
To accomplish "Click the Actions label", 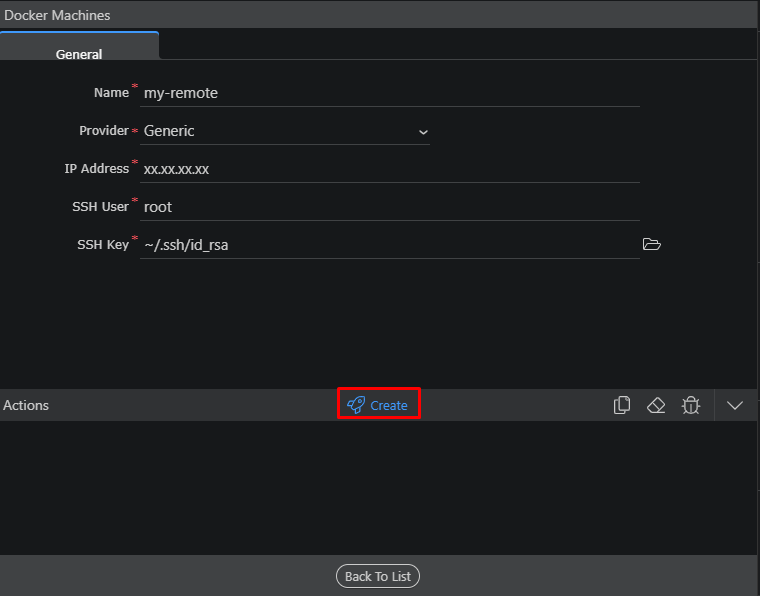I will (26, 405).
